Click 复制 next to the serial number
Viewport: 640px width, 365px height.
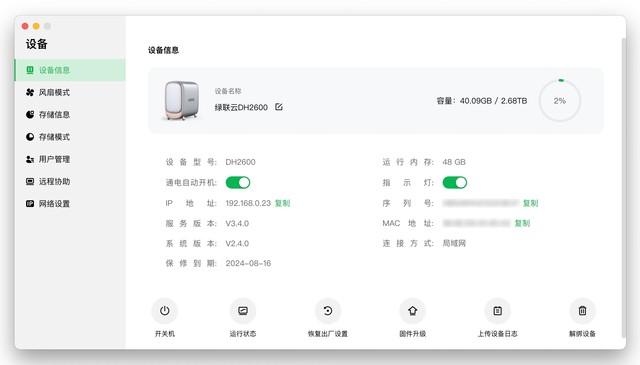[531, 203]
